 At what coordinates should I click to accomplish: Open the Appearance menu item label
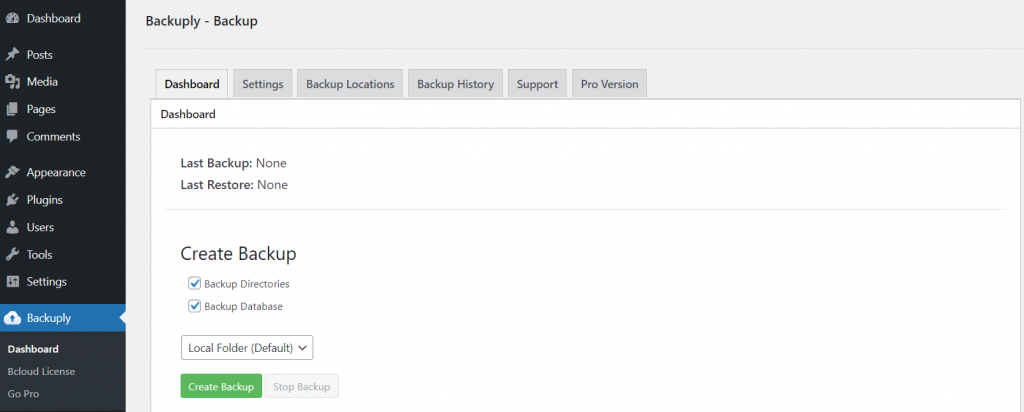tap(56, 173)
